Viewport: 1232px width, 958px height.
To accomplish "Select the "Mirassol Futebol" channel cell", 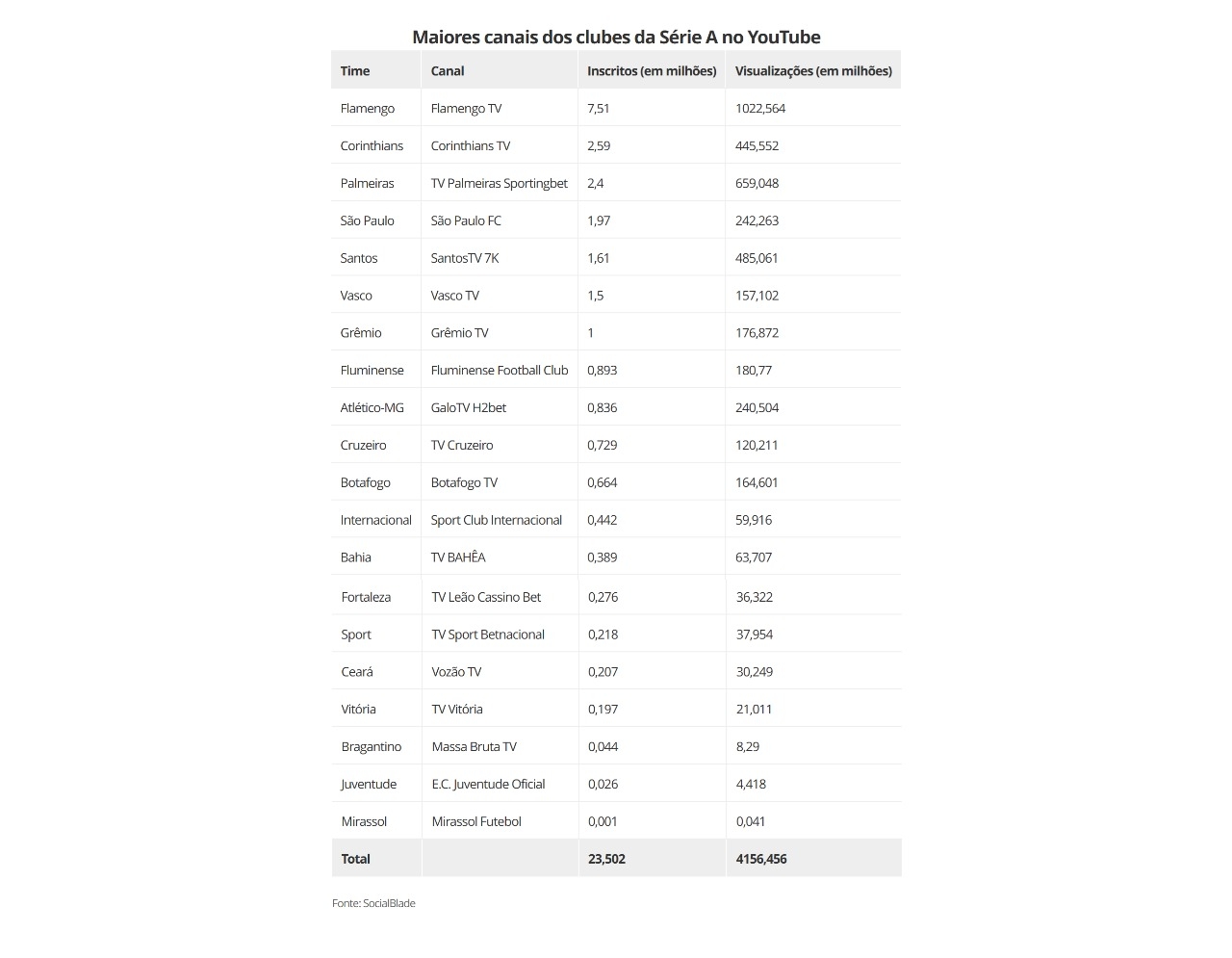I will click(476, 821).
